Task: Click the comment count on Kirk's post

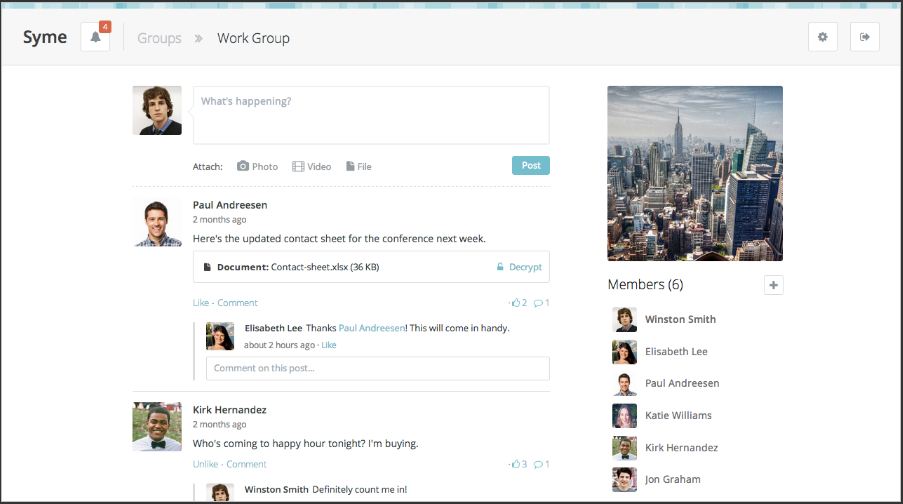Action: pos(541,464)
